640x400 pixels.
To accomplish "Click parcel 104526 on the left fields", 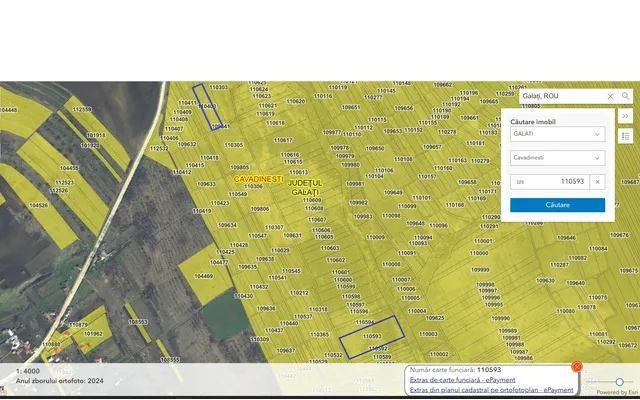I will click(38, 205).
